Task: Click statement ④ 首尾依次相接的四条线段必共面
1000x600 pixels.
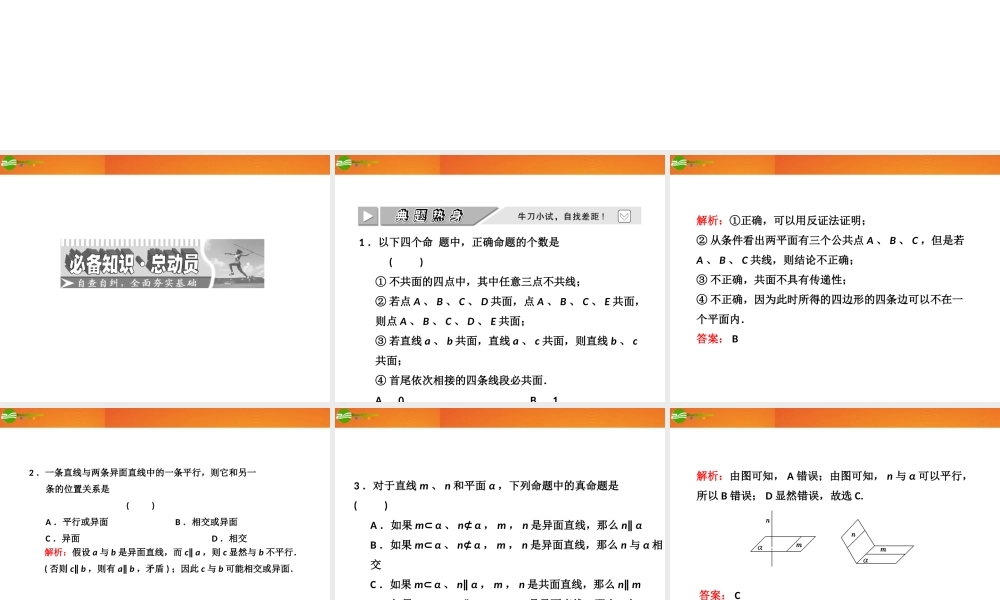Action: [x=461, y=380]
